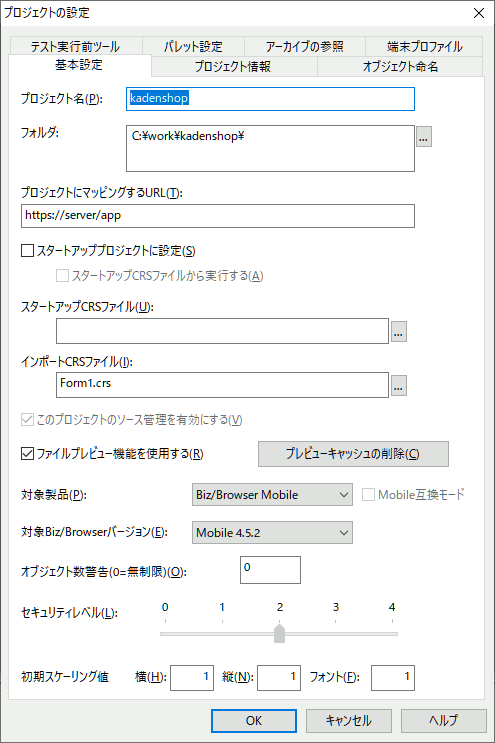This screenshot has width=495, height=743.
Task: Click プレビューキャッシュの削除 button
Action: click(353, 454)
